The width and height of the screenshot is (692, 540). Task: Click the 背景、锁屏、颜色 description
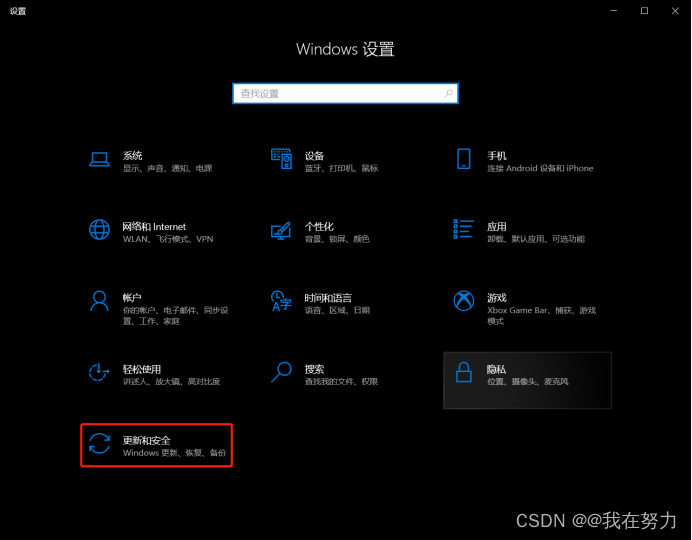pos(337,239)
